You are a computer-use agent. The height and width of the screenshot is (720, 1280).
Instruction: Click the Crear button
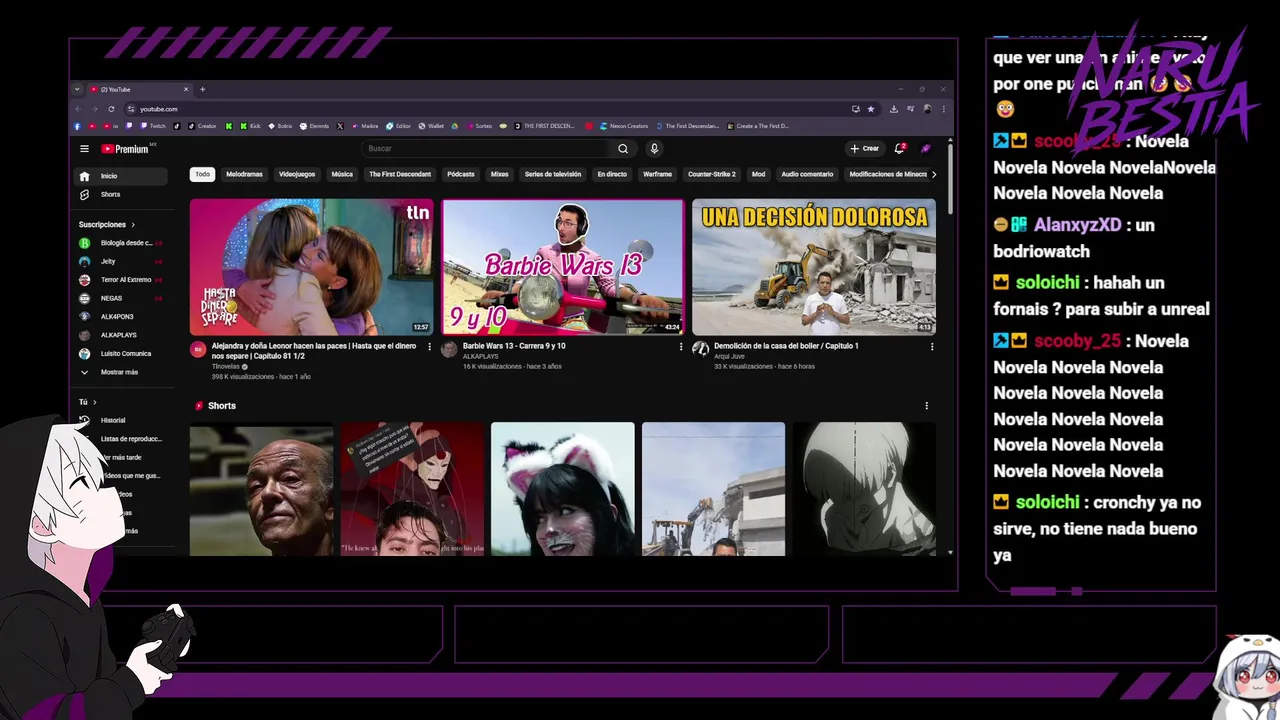pyautogui.click(x=864, y=149)
